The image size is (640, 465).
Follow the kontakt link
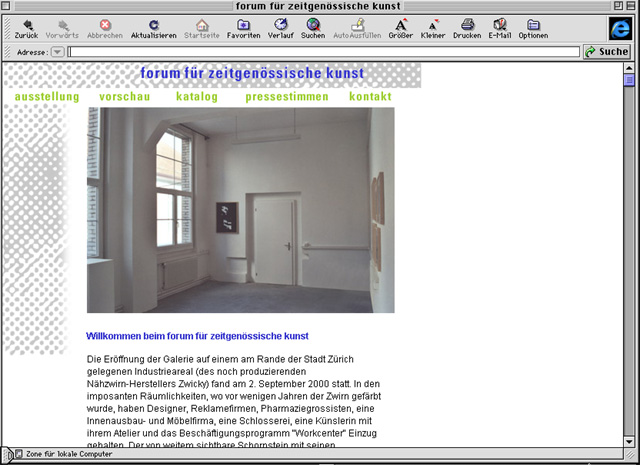(x=370, y=97)
